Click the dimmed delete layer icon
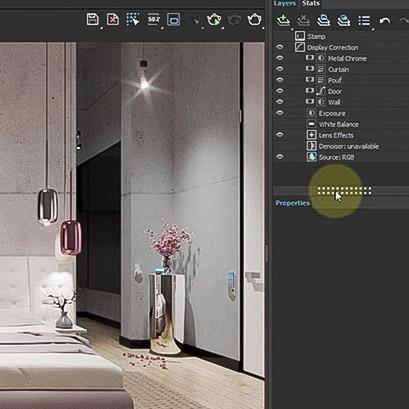 coord(303,20)
